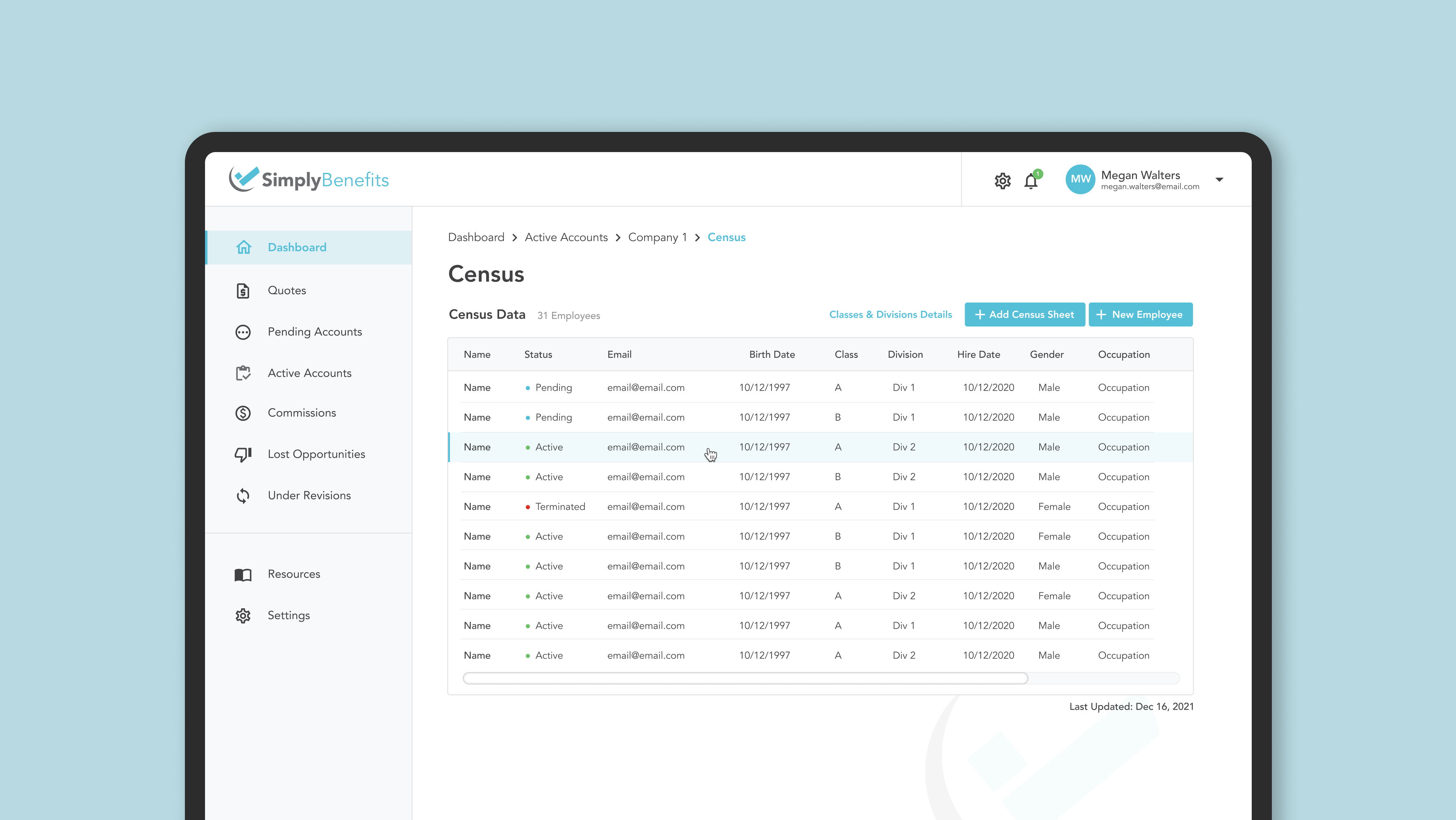The width and height of the screenshot is (1456, 820).
Task: Open Settings from the sidebar
Action: [288, 615]
